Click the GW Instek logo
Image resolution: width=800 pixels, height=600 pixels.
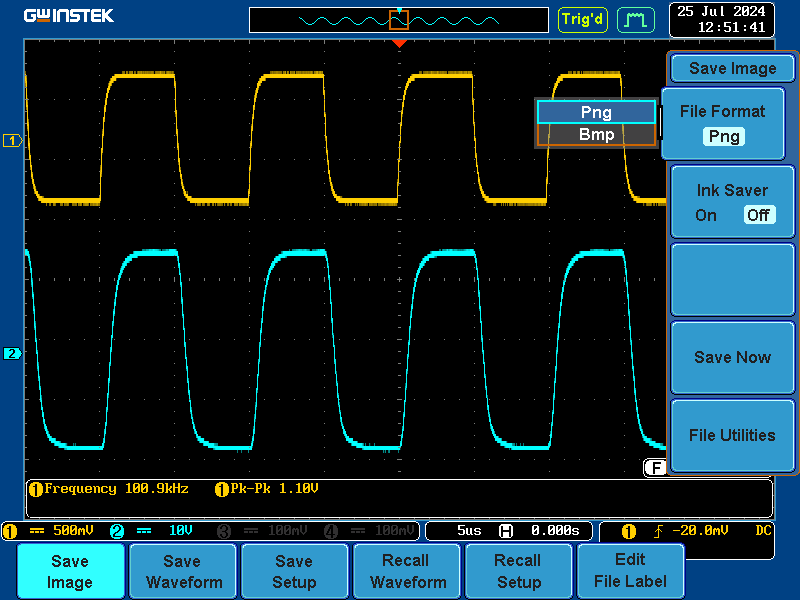69,16
